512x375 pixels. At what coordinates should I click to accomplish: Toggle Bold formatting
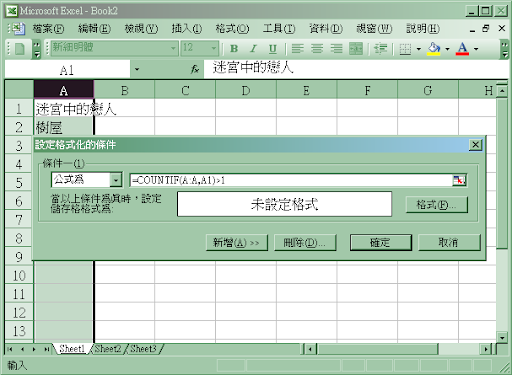[x=234, y=49]
